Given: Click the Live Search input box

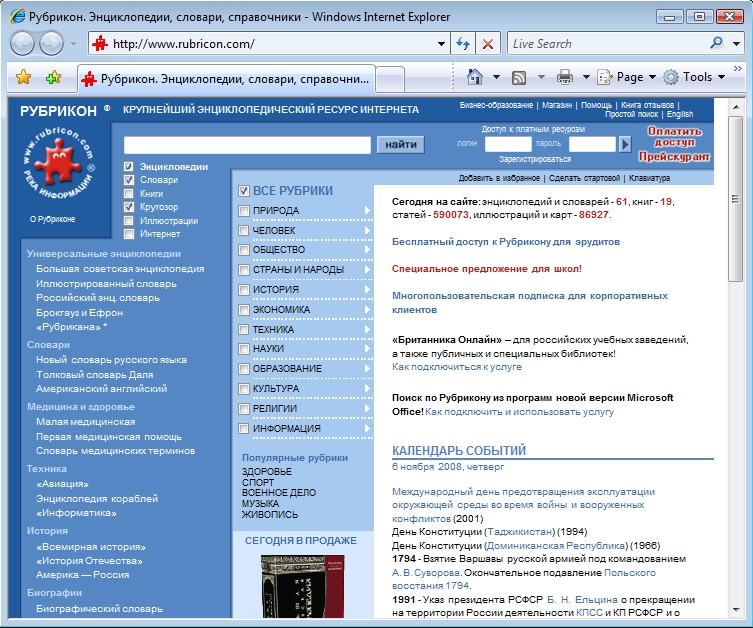Looking at the screenshot, I should tap(609, 44).
